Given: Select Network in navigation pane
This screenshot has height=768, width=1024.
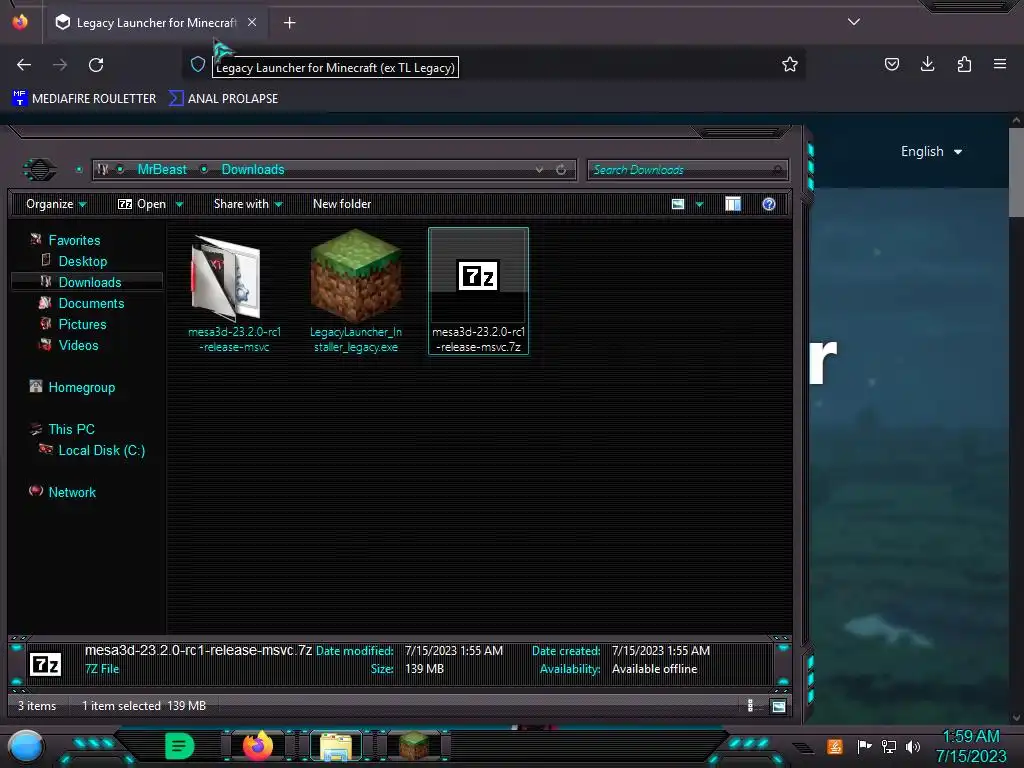Looking at the screenshot, I should [x=72, y=492].
